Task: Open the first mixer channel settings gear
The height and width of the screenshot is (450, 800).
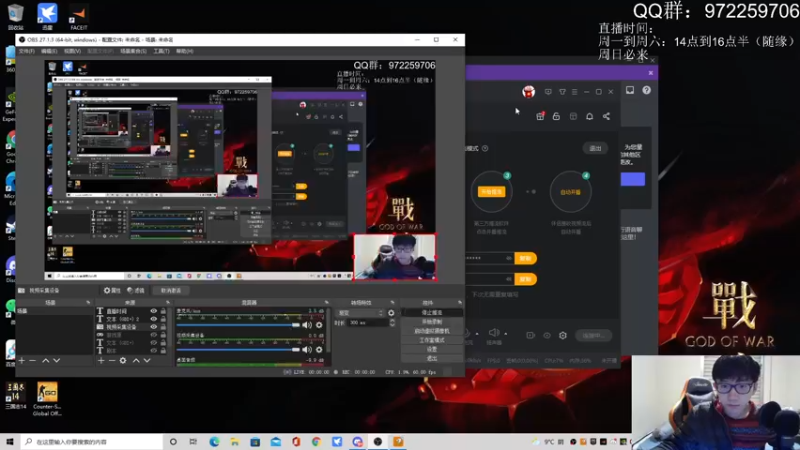Action: pyautogui.click(x=319, y=325)
